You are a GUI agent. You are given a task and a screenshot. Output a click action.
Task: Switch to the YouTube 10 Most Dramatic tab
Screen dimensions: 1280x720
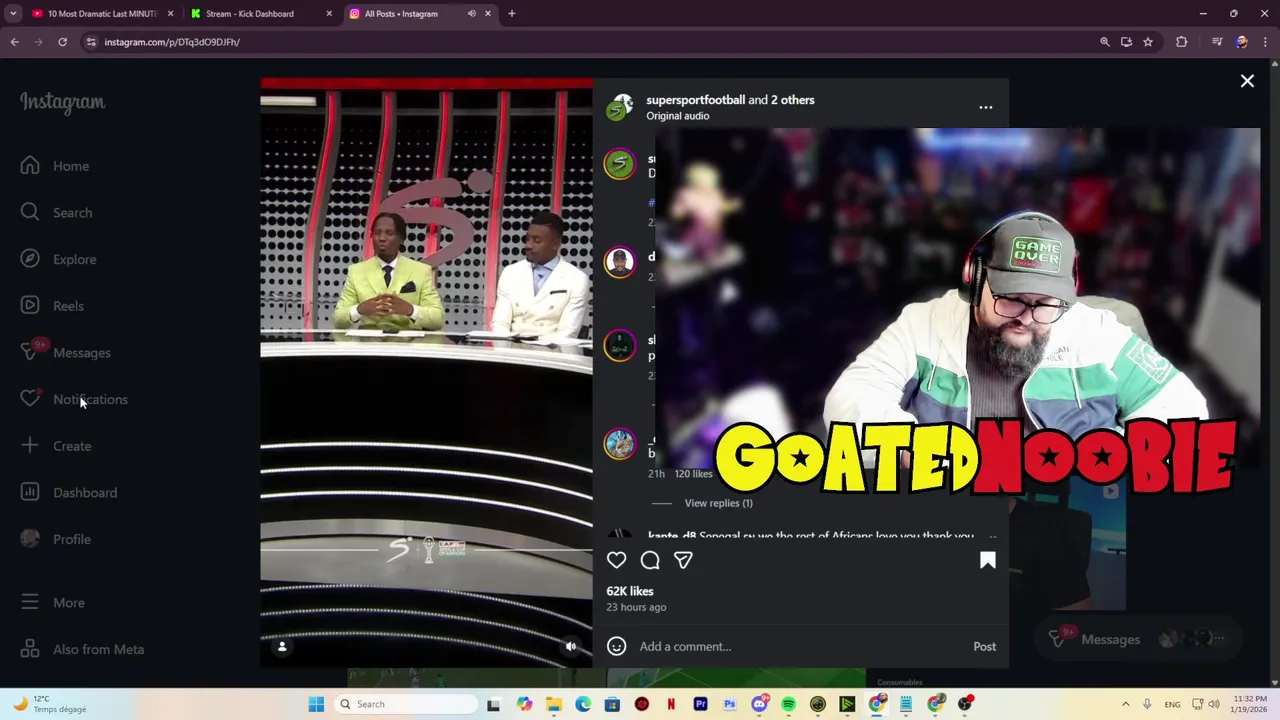[102, 14]
